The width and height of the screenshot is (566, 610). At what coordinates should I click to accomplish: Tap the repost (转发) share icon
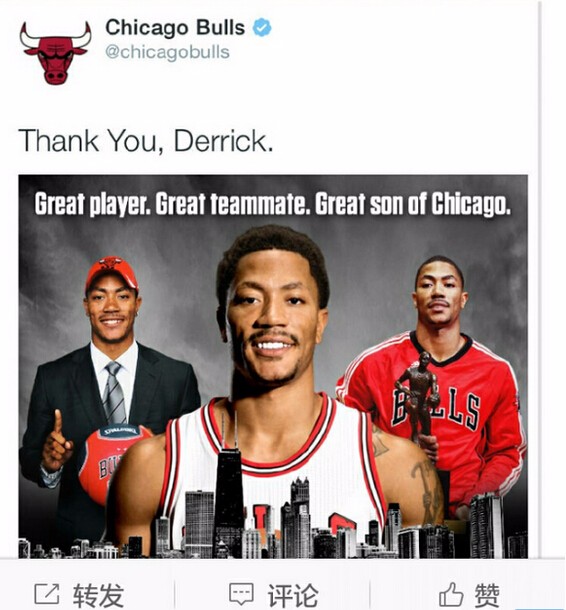[x=47, y=594]
